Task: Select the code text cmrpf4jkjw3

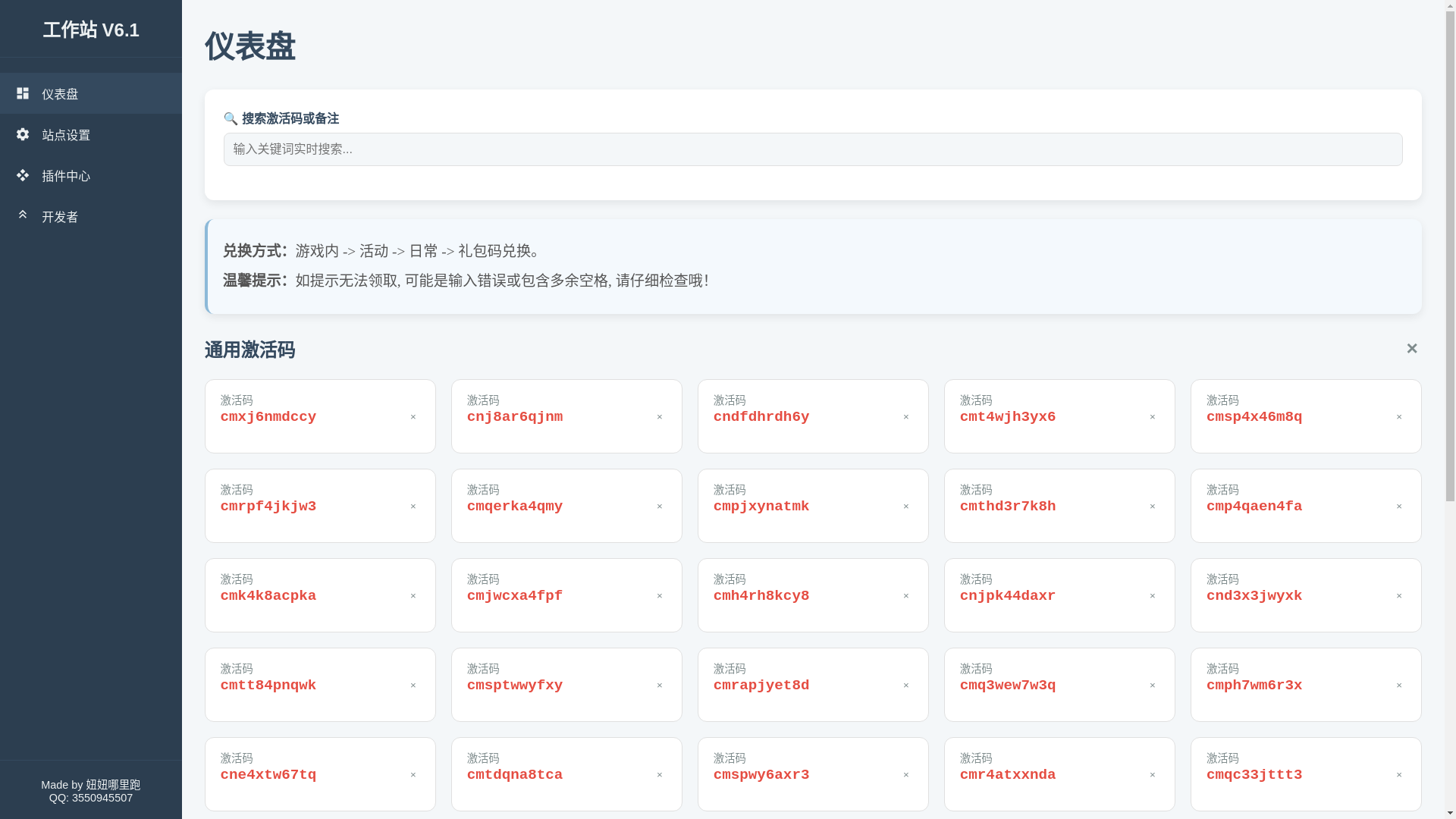Action: pyautogui.click(x=268, y=507)
